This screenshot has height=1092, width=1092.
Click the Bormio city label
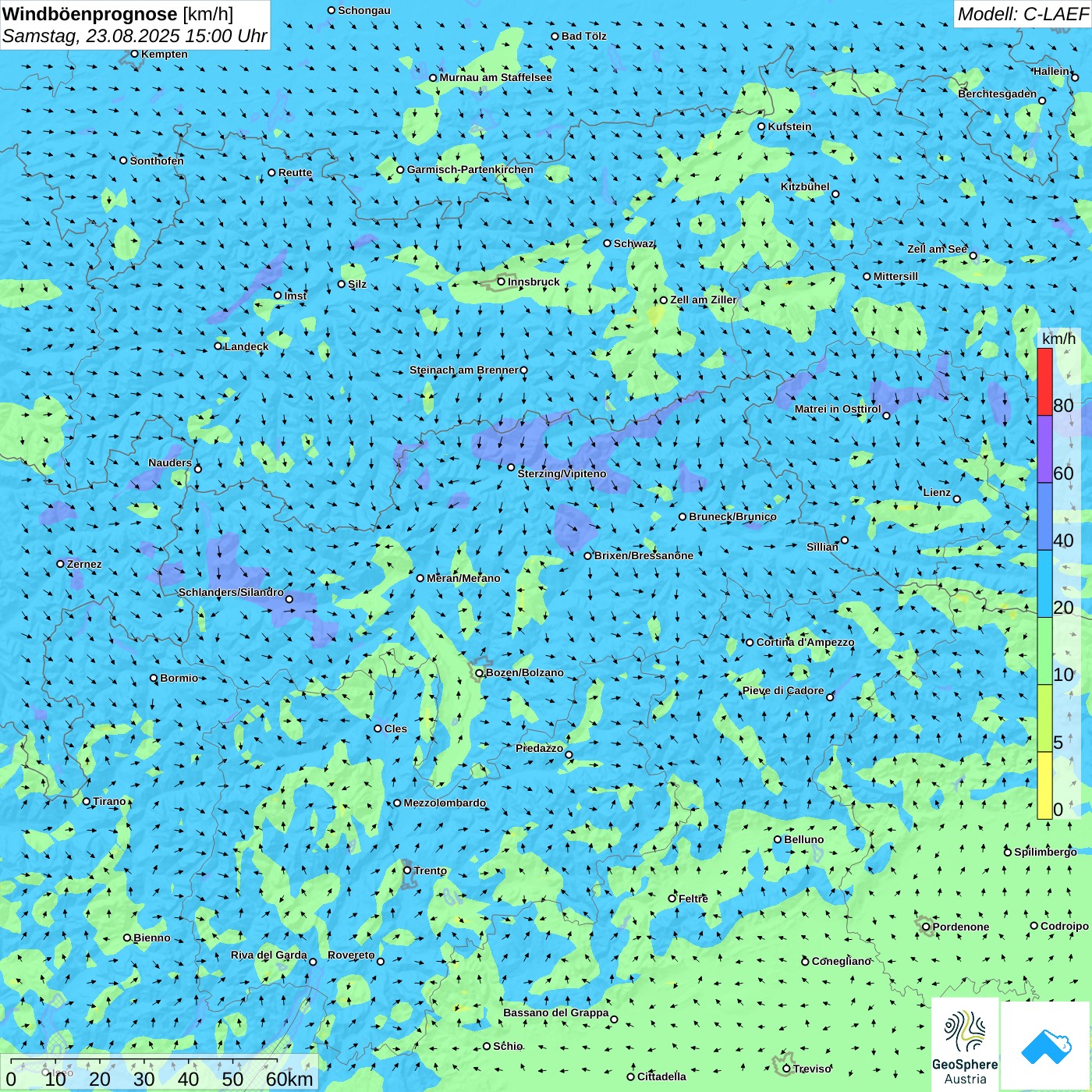(x=179, y=678)
